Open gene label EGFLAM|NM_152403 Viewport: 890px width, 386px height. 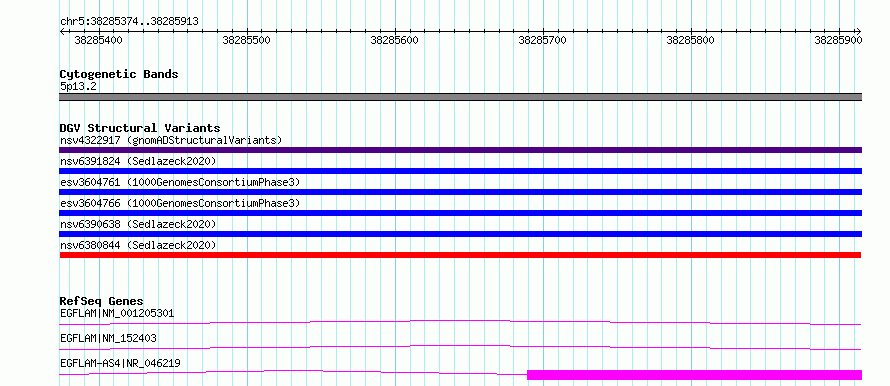(x=108, y=338)
